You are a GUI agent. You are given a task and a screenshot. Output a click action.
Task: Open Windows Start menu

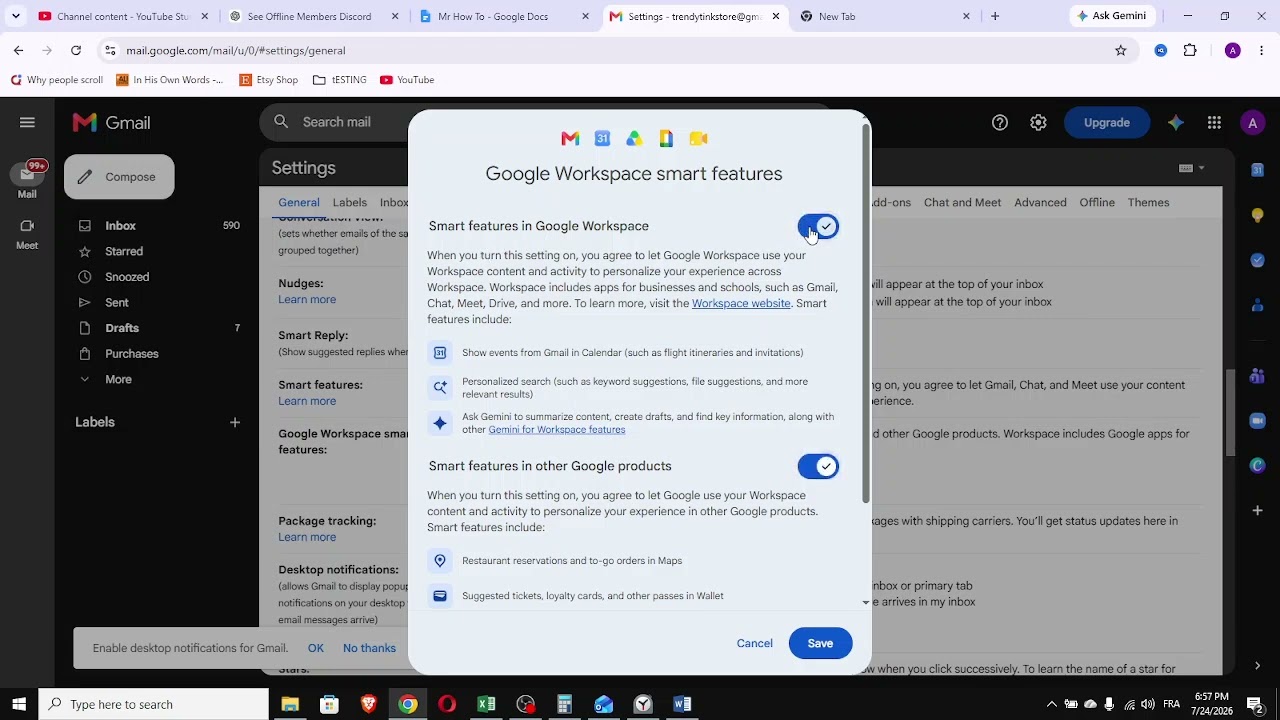click(19, 704)
